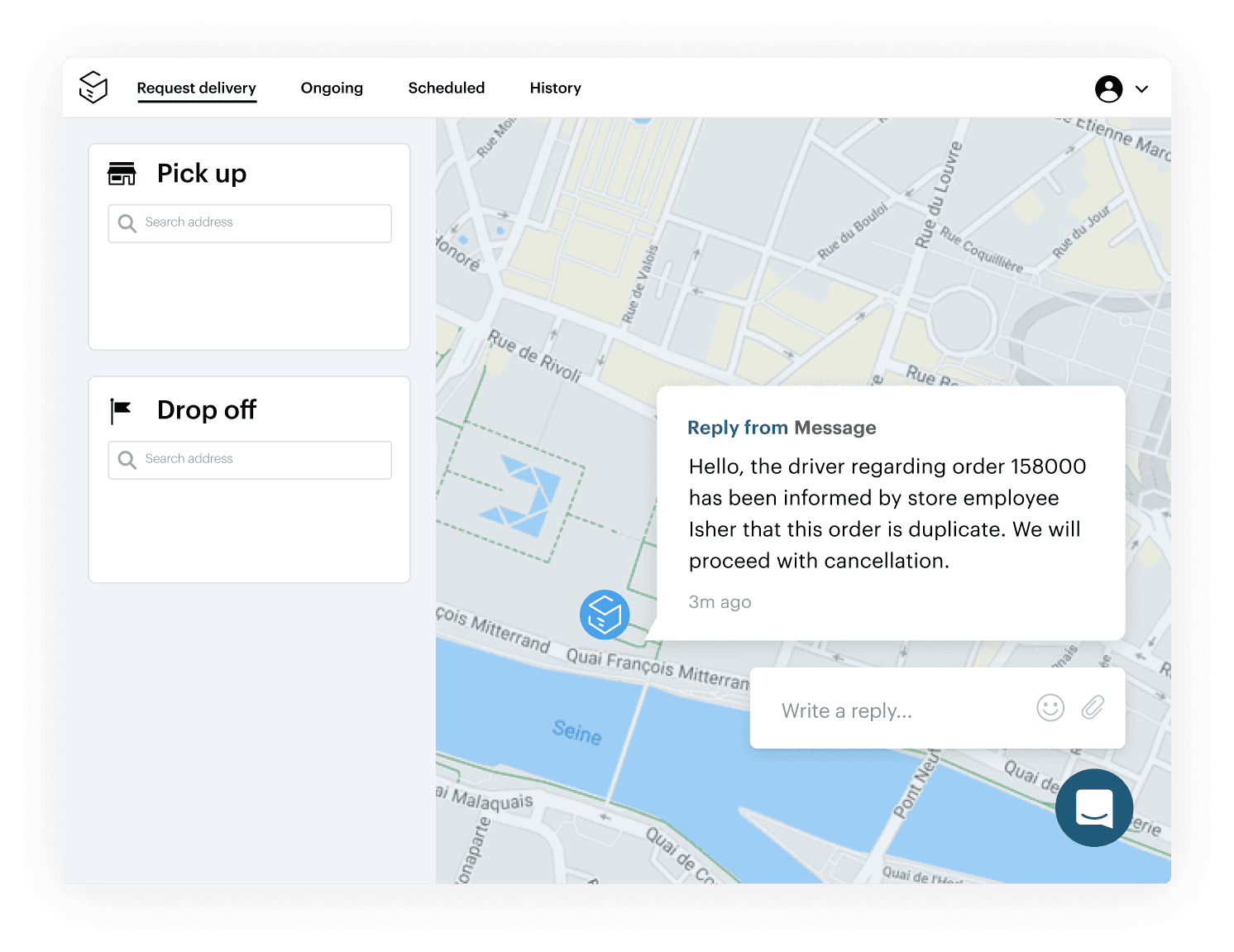The image size is (1234, 952).
Task: Open the Request delivery tab
Action: pos(197,88)
